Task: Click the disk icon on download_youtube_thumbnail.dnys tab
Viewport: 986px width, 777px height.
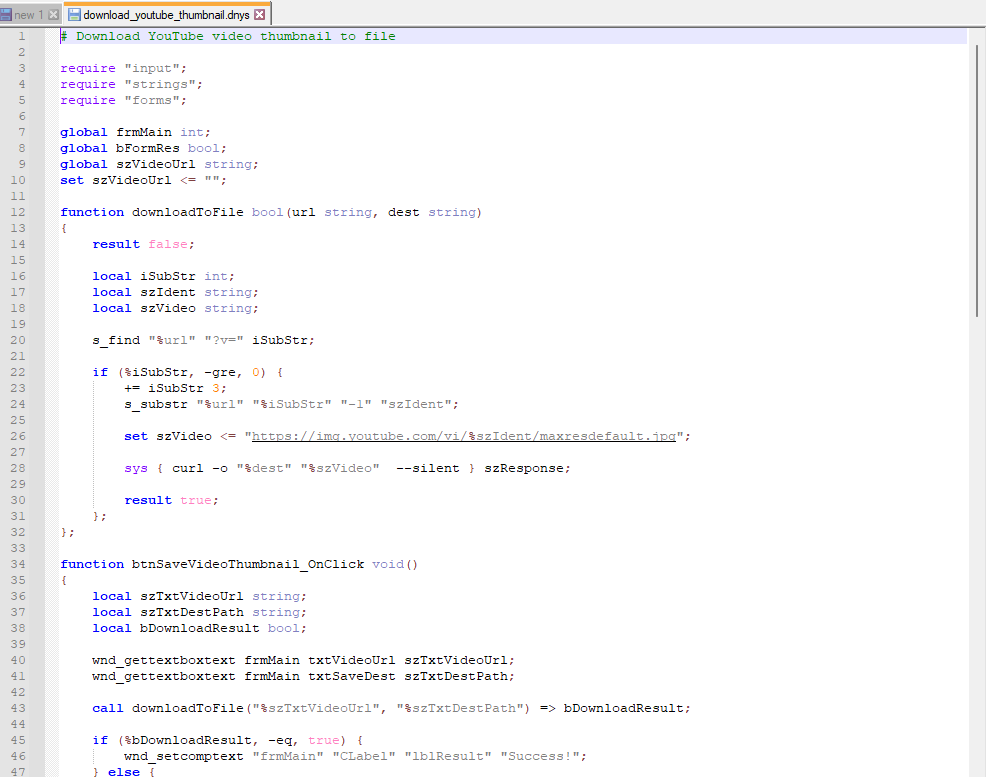Action: tap(74, 14)
